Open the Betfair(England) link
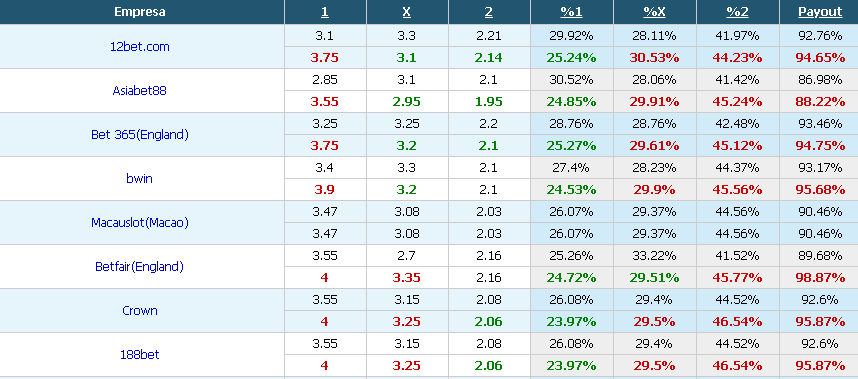This screenshot has width=858, height=379. [x=140, y=267]
